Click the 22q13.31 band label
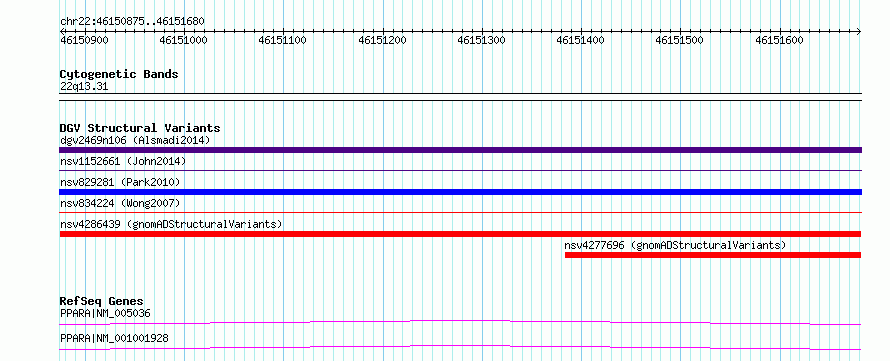 [83, 87]
